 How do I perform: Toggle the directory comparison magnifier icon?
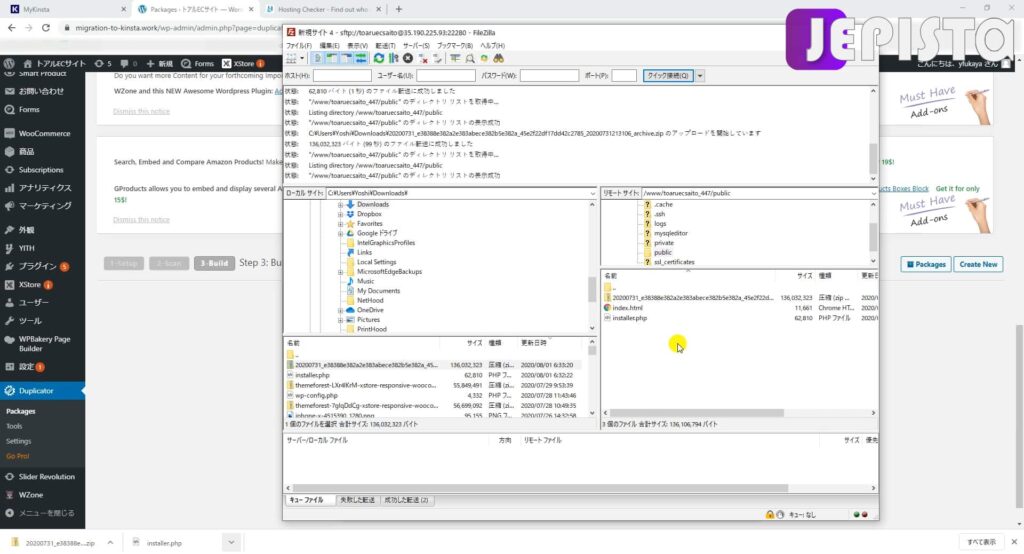(x=470, y=59)
